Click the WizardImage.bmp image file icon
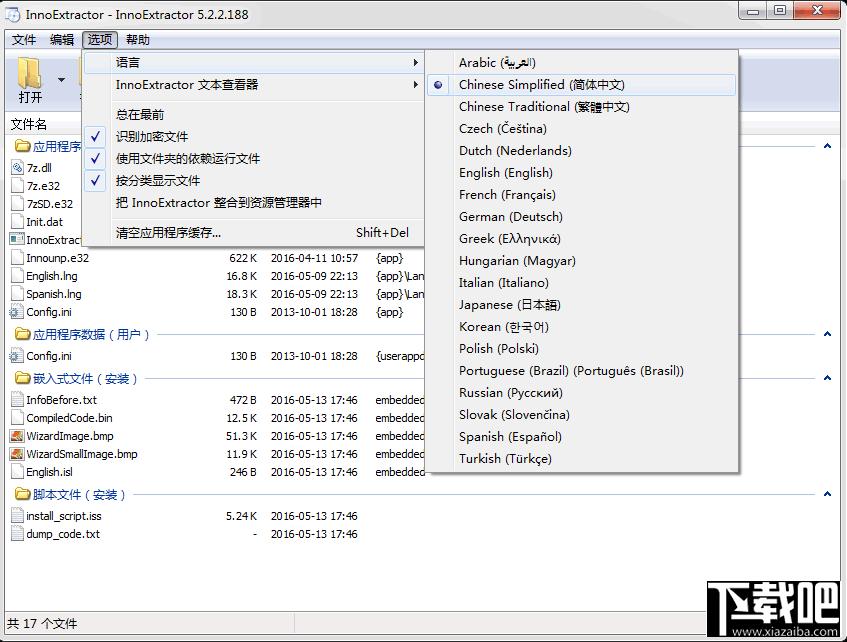 point(17,436)
